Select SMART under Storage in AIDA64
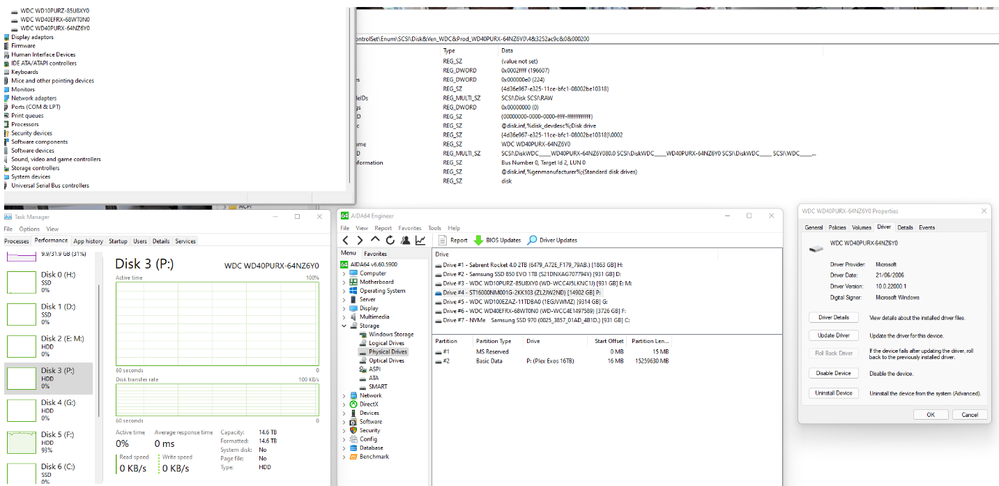The image size is (999, 486). click(378, 386)
